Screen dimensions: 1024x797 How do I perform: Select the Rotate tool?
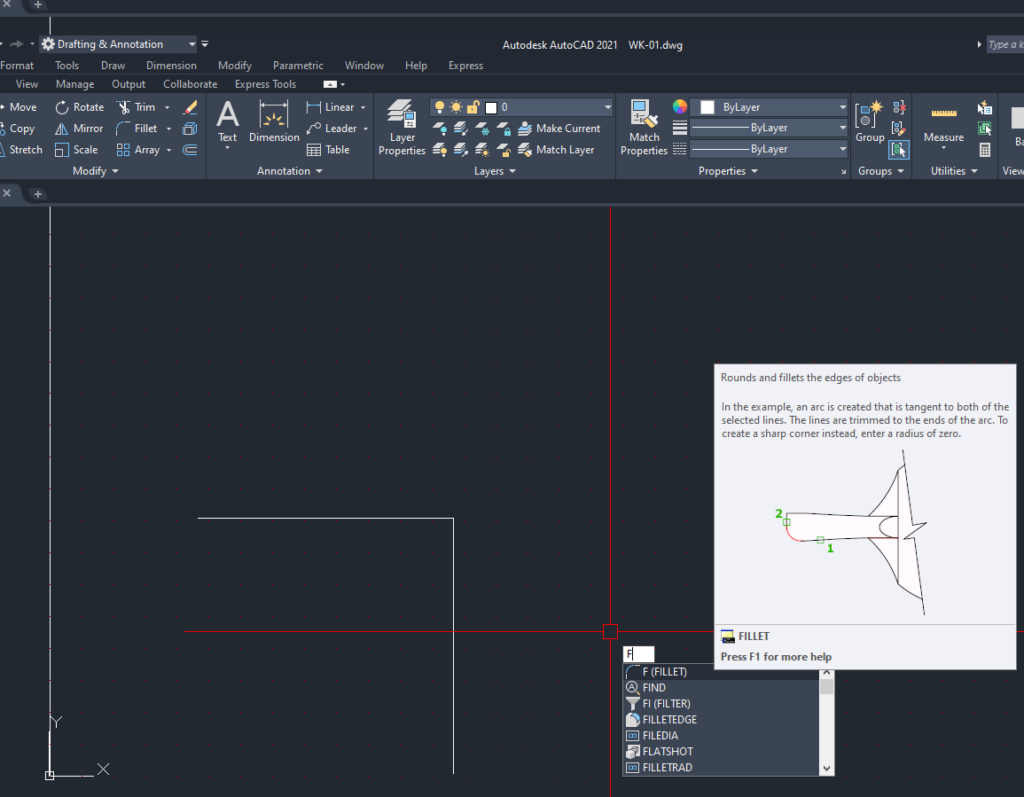[79, 107]
